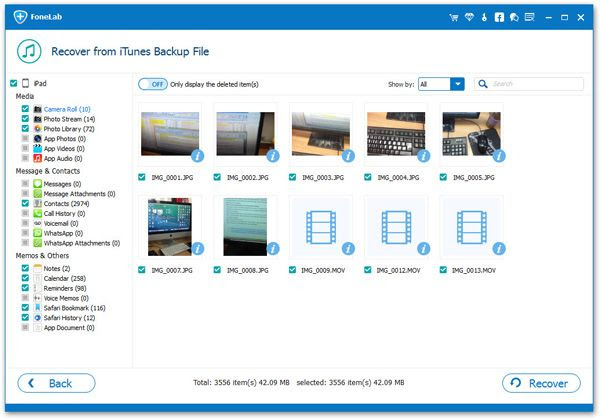The width and height of the screenshot is (600, 419).
Task: Uncheck the Calendar checkbox
Action: click(x=25, y=278)
